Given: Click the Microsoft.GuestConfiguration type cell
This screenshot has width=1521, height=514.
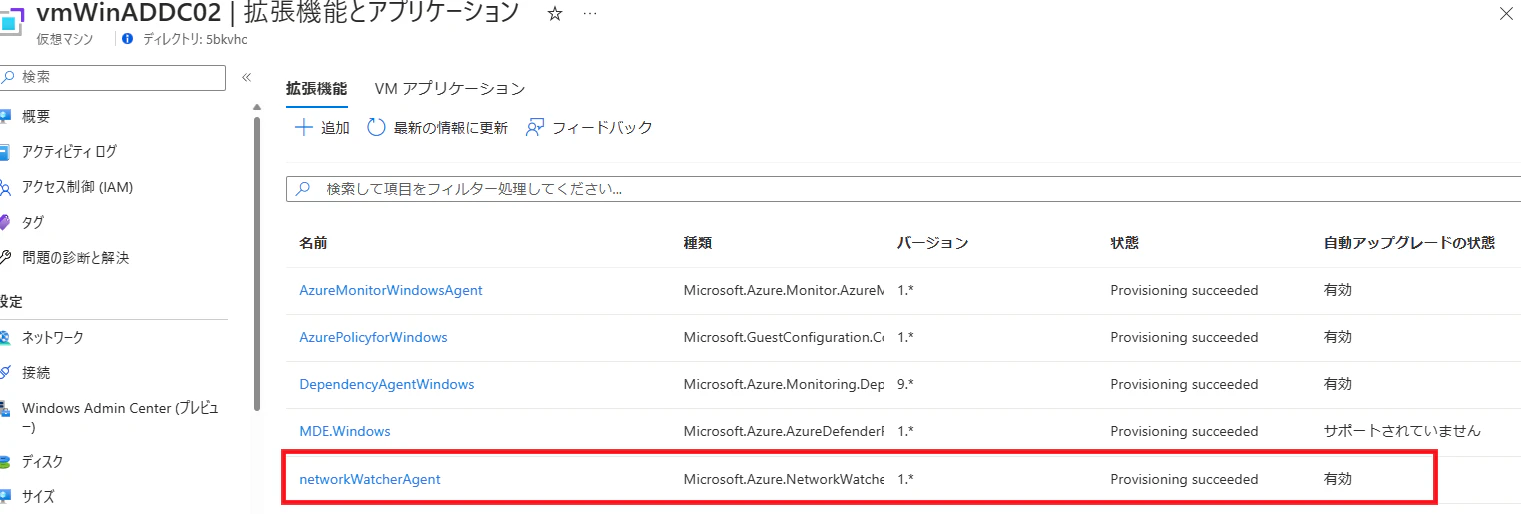Looking at the screenshot, I should pyautogui.click(x=784, y=337).
